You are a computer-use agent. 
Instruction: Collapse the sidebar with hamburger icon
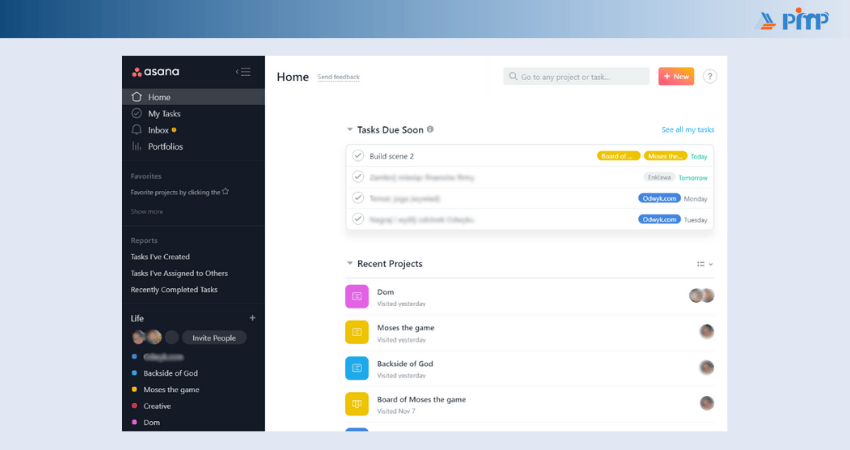[243, 72]
